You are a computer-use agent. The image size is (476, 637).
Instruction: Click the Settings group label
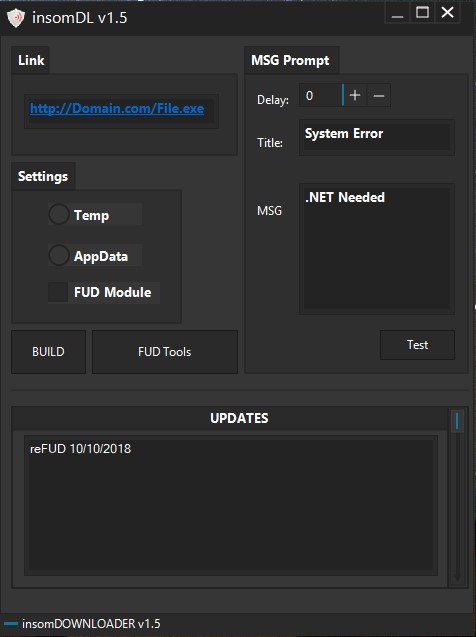tap(43, 176)
